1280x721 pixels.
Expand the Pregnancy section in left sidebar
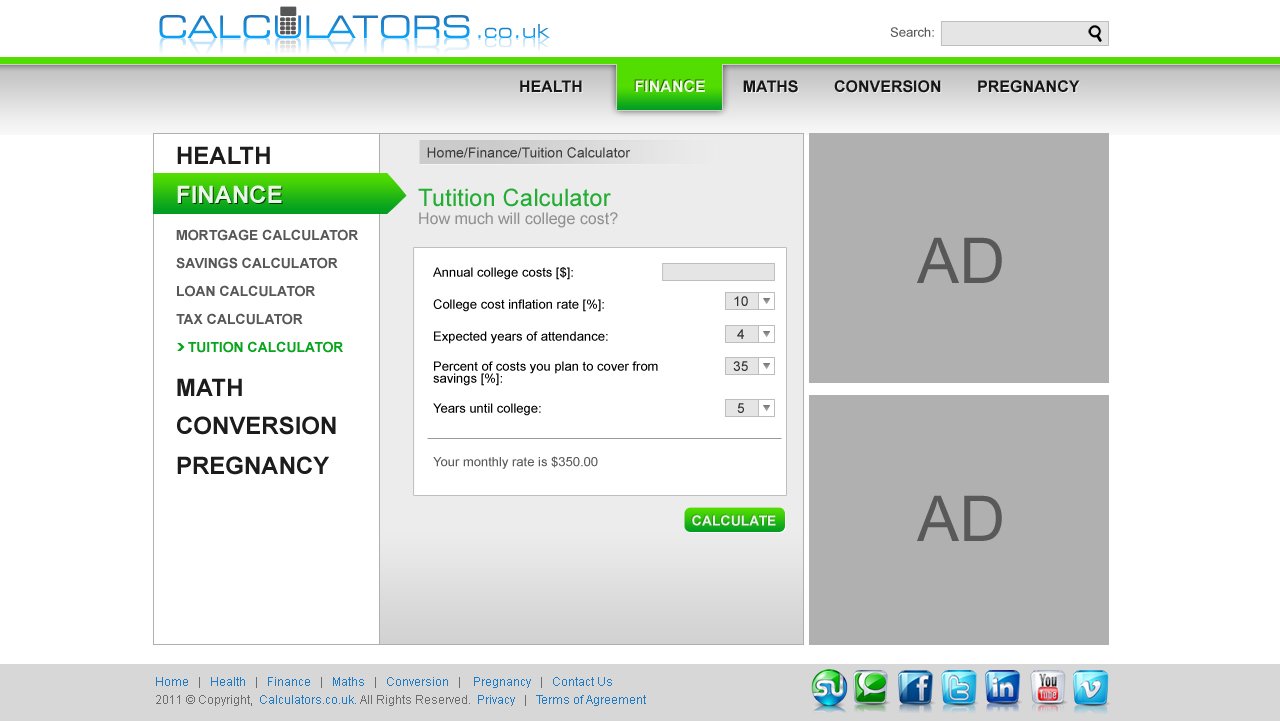tap(252, 466)
